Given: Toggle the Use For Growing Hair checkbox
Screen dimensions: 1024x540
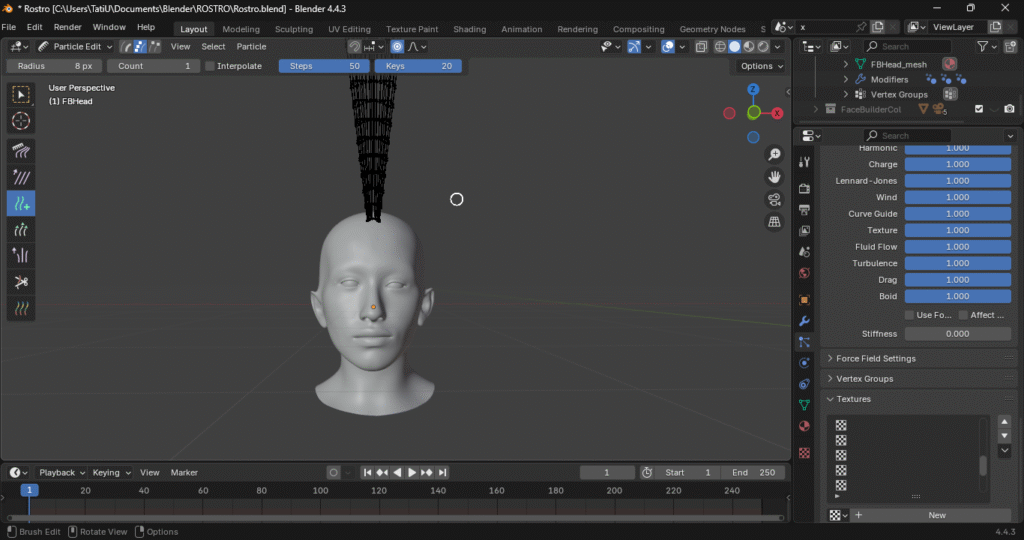Looking at the screenshot, I should click(909, 315).
